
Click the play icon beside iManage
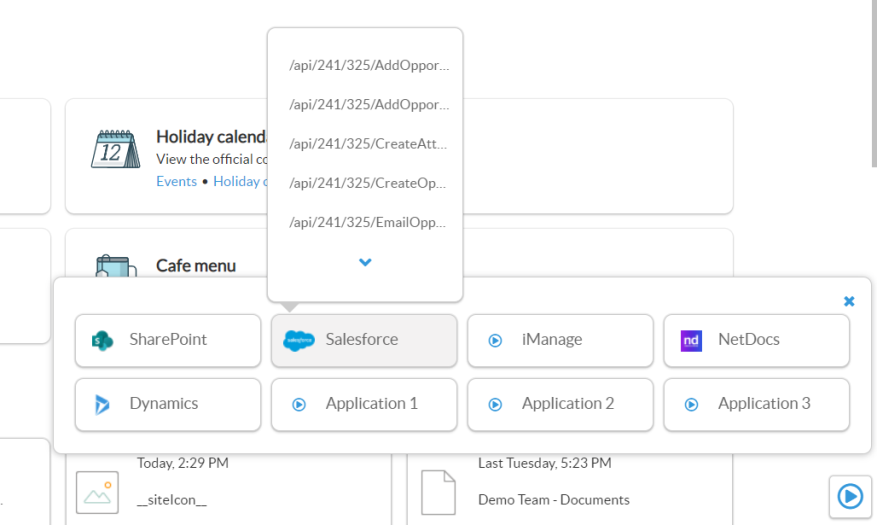tap(495, 340)
